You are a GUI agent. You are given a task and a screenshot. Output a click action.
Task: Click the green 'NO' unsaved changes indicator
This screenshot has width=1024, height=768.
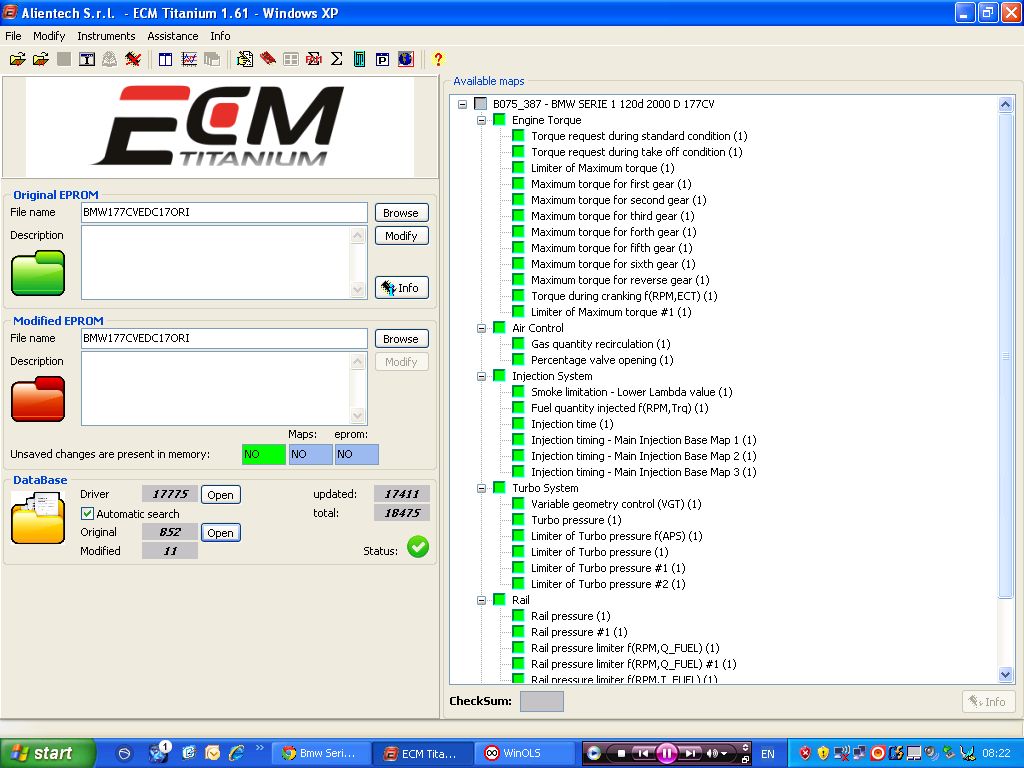tap(264, 454)
